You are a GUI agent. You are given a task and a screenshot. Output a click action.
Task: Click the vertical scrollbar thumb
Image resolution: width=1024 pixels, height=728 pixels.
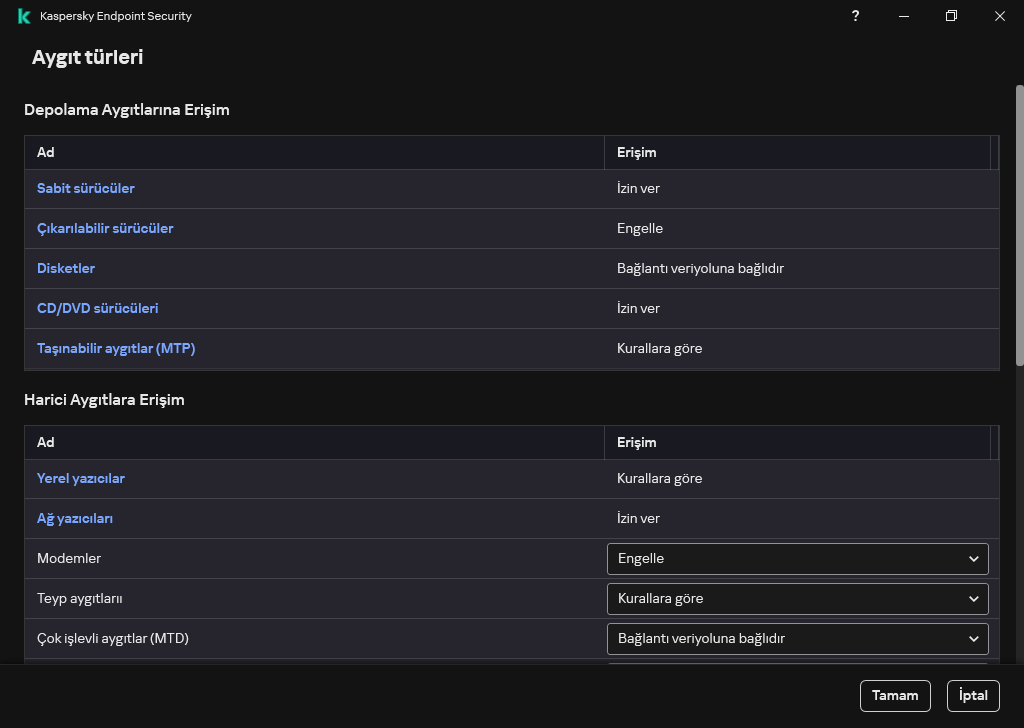tap(1019, 225)
